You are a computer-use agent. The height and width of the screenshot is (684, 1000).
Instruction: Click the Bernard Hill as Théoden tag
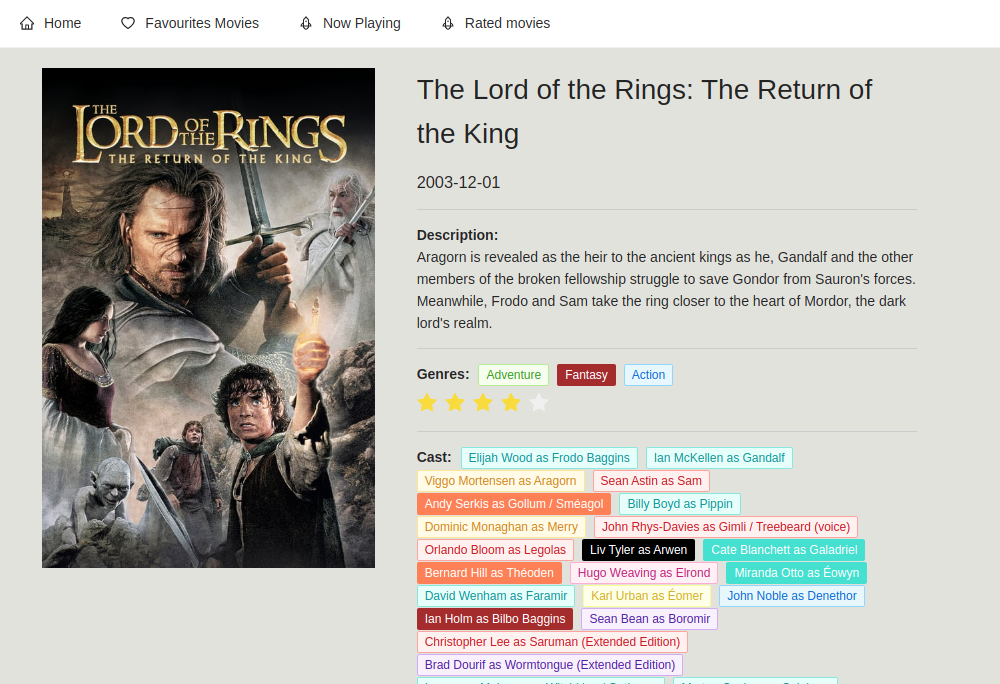489,572
